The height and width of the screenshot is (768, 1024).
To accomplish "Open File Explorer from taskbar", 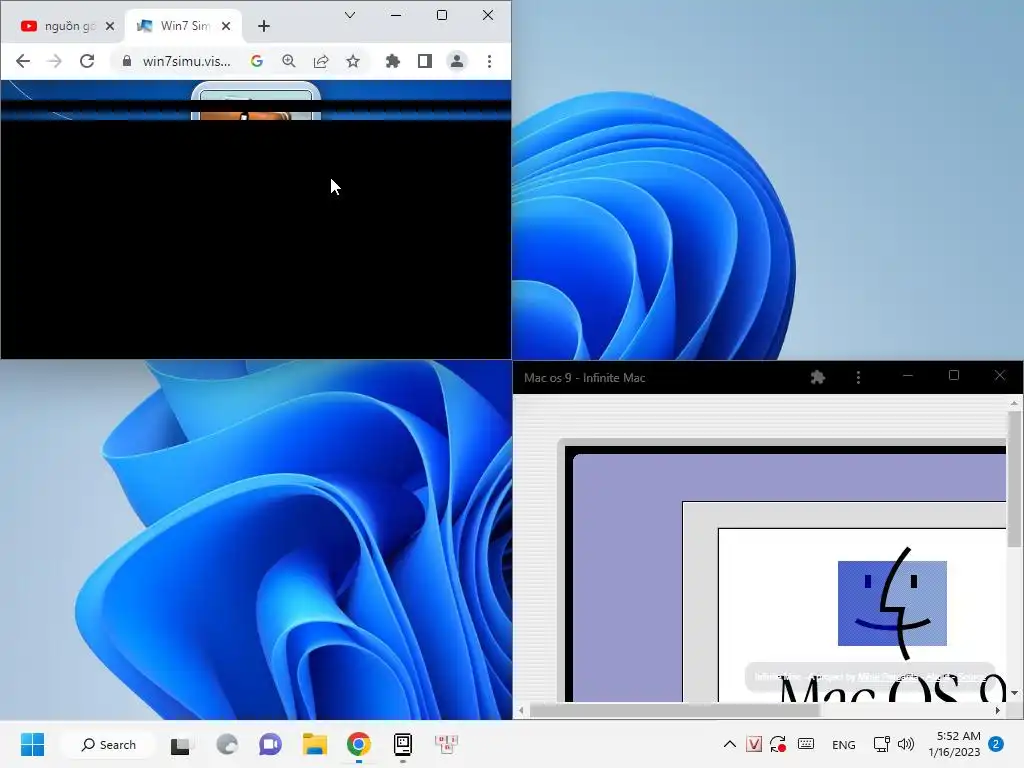I will [x=315, y=744].
